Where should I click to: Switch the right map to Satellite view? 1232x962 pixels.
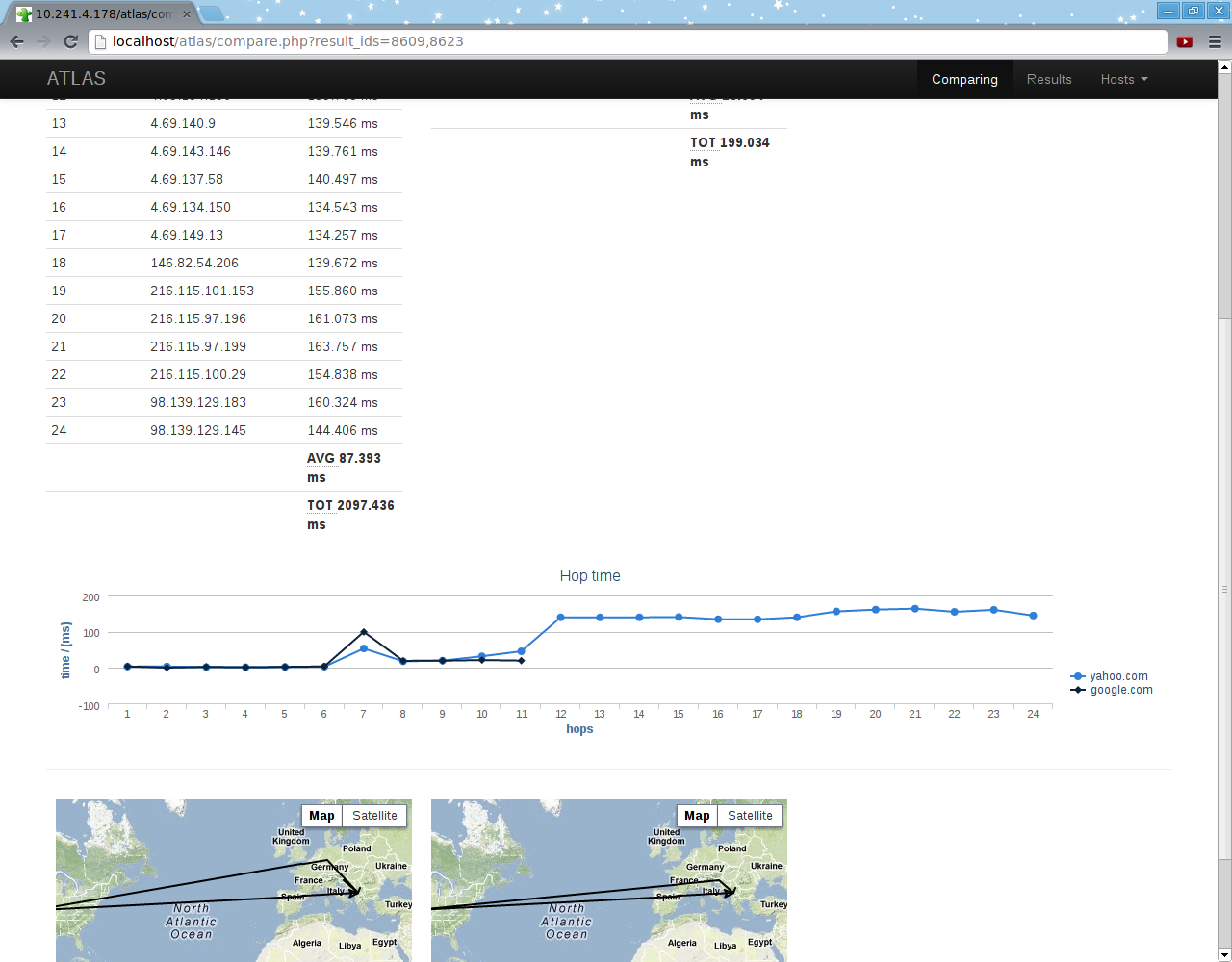click(x=750, y=816)
